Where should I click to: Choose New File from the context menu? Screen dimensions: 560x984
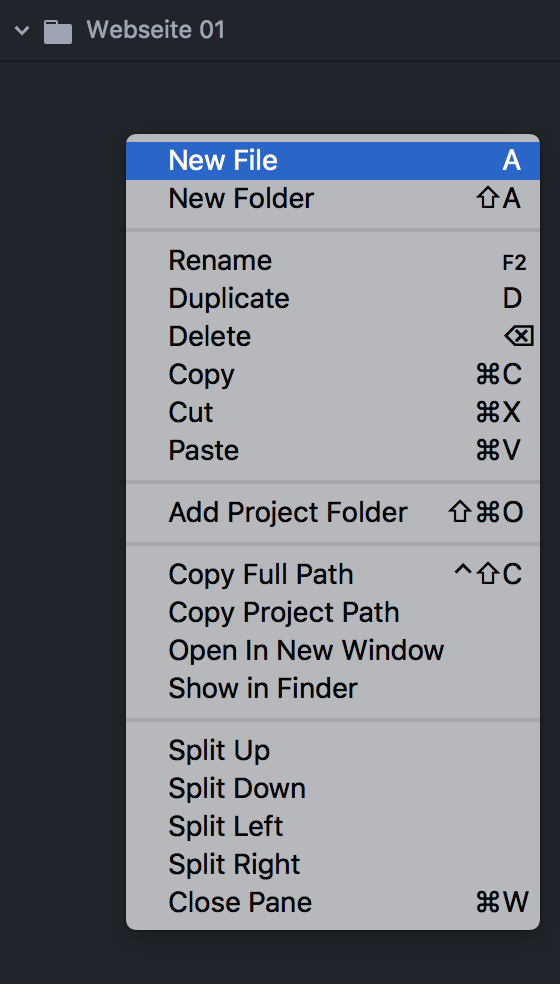[333, 161]
